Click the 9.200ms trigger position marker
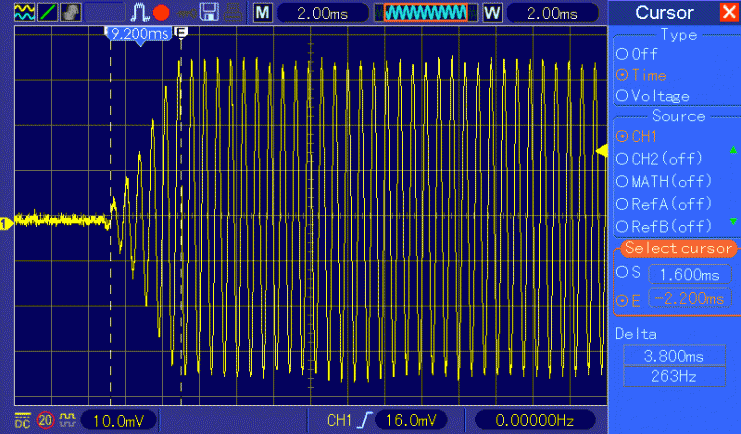The image size is (741, 434). [139, 33]
